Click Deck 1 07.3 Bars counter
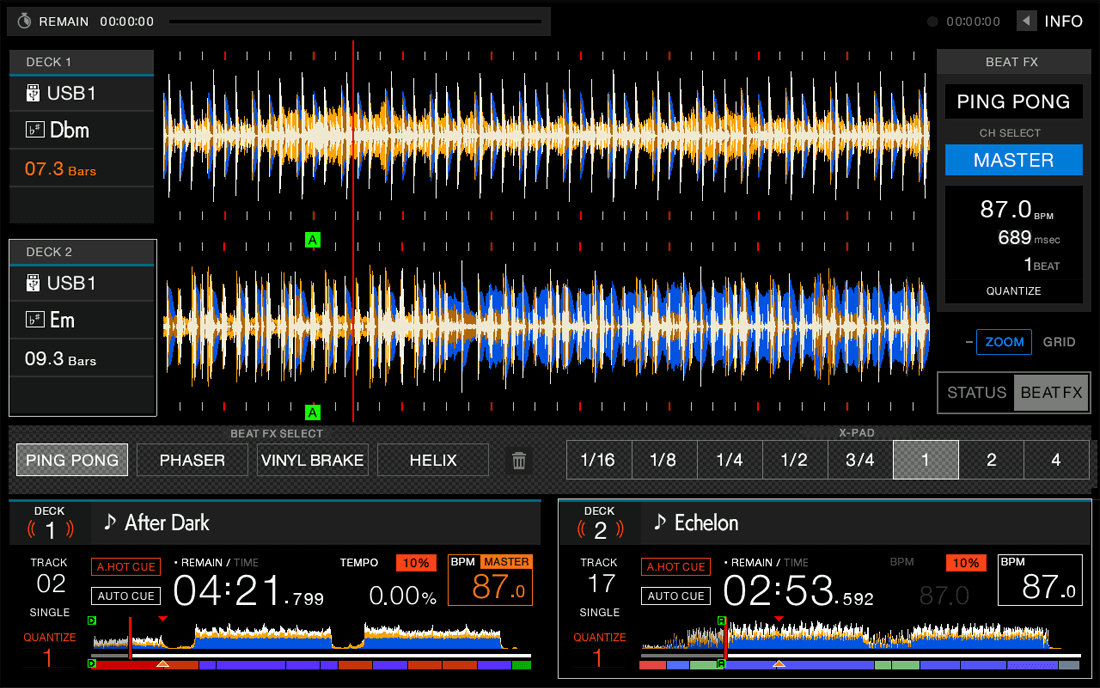The image size is (1100, 688). coord(60,169)
